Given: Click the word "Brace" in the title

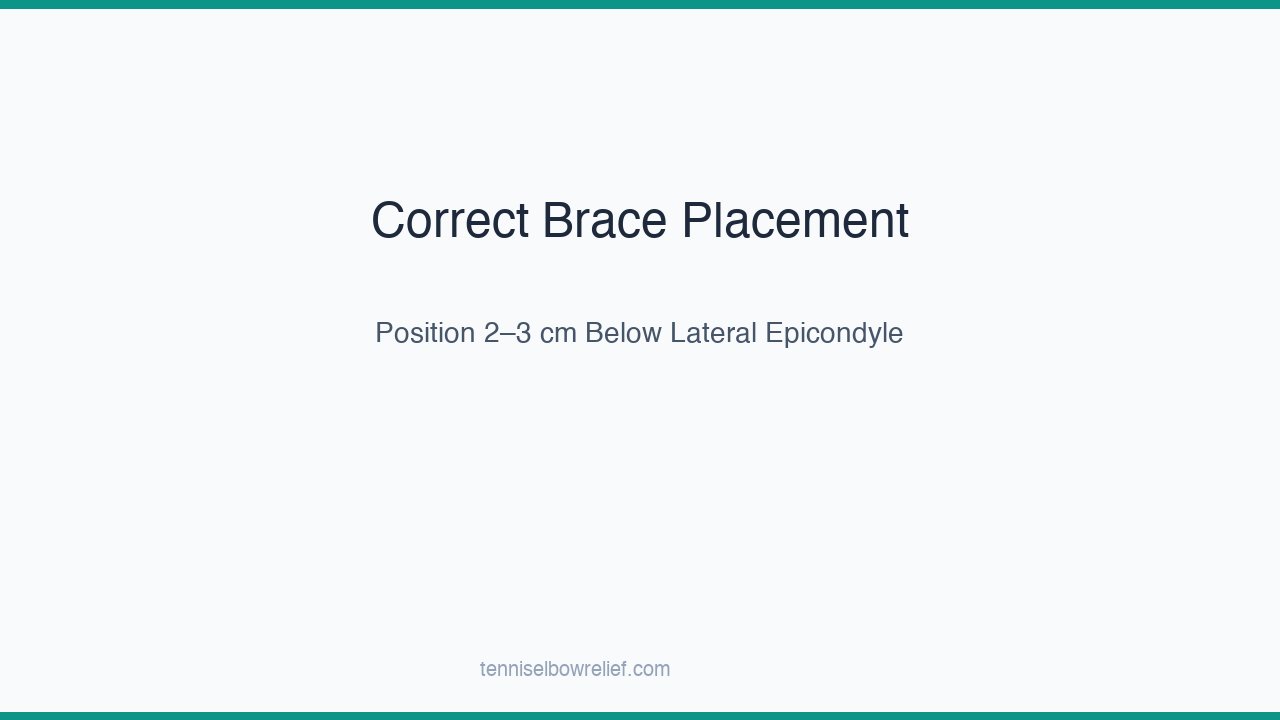Looking at the screenshot, I should click(604, 221).
